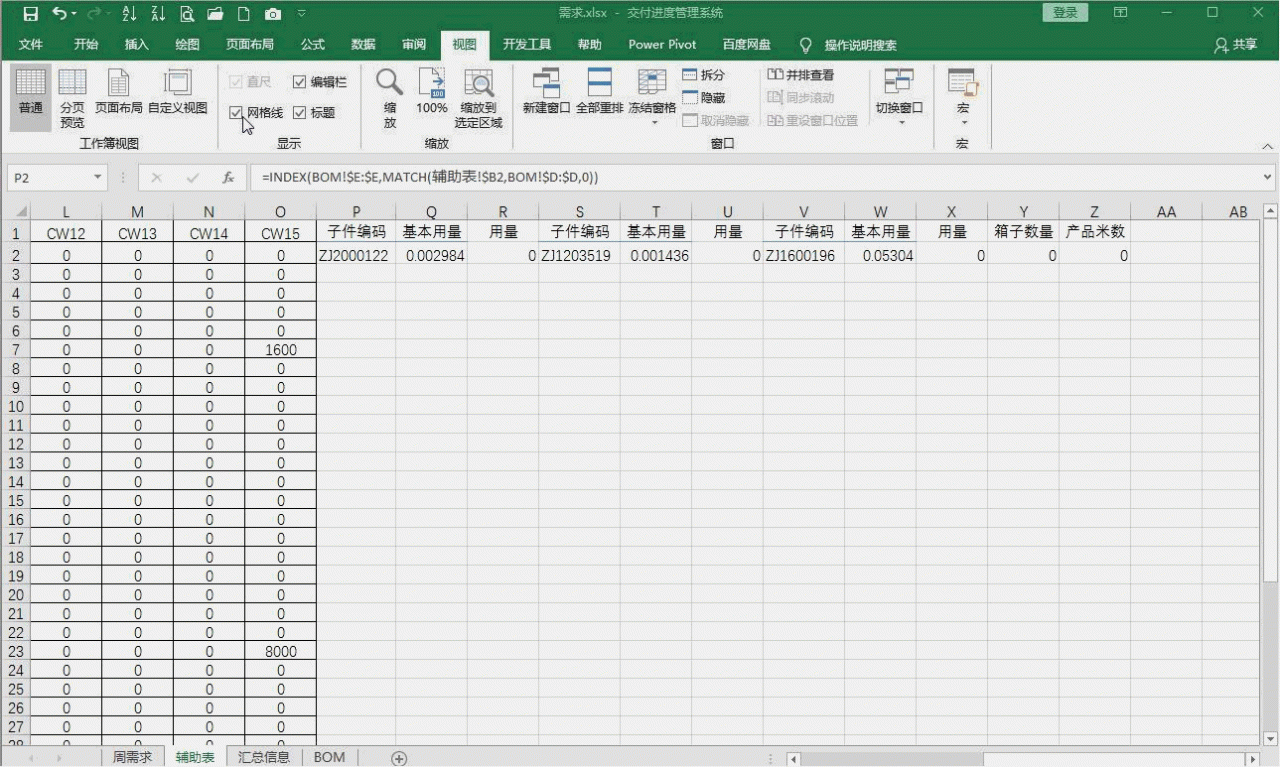Expand the 宏 macros dropdown

coord(963,122)
